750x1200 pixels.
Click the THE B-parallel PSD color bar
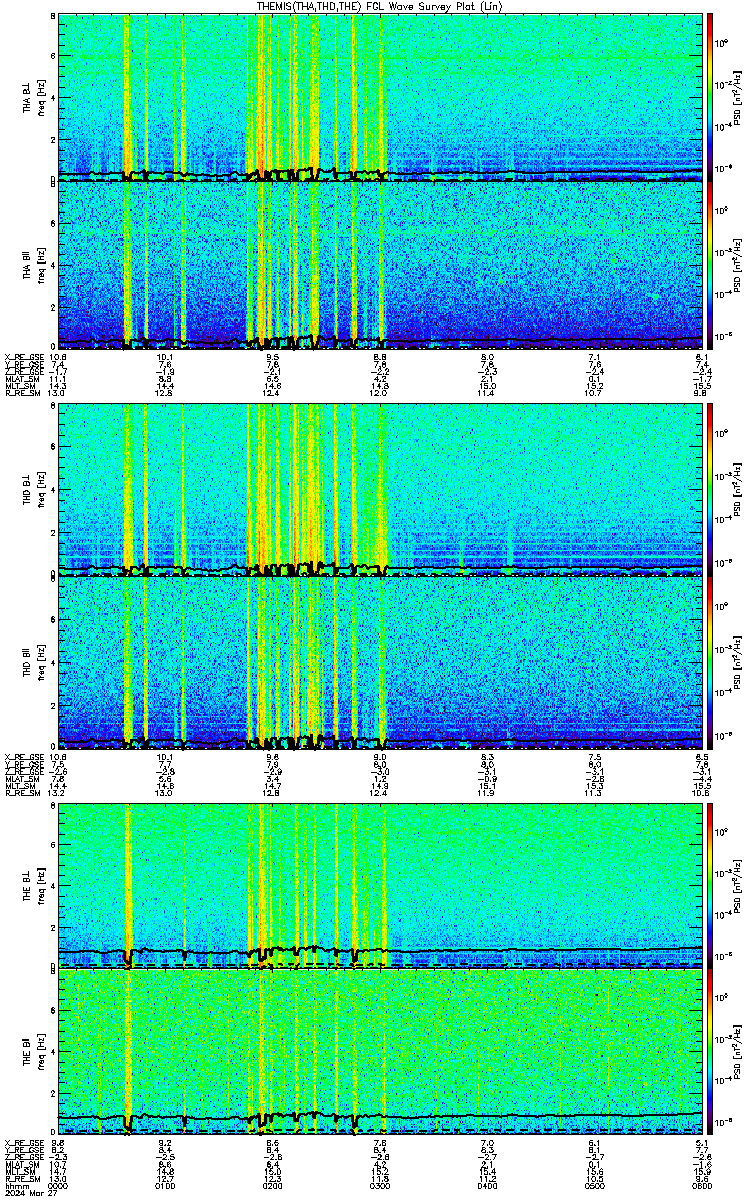pos(710,1054)
